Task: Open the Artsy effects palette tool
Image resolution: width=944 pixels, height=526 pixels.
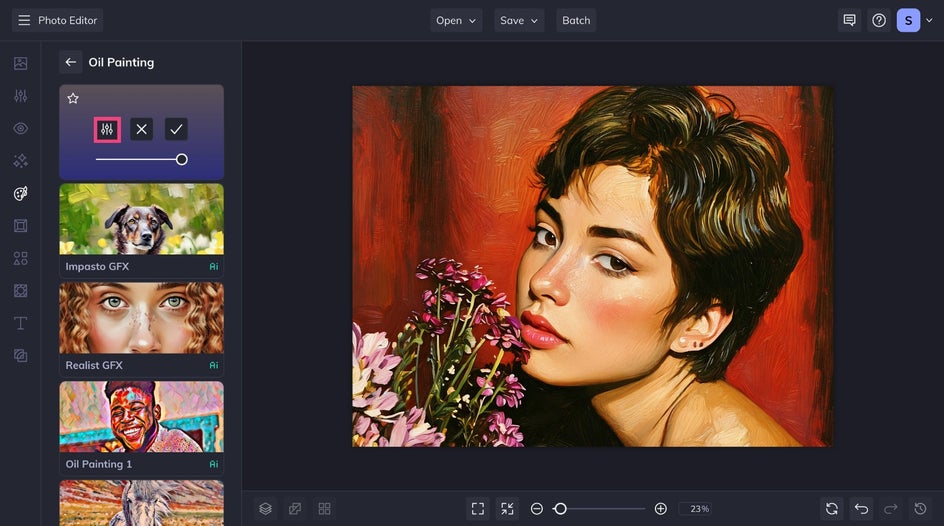Action: pyautogui.click(x=20, y=193)
